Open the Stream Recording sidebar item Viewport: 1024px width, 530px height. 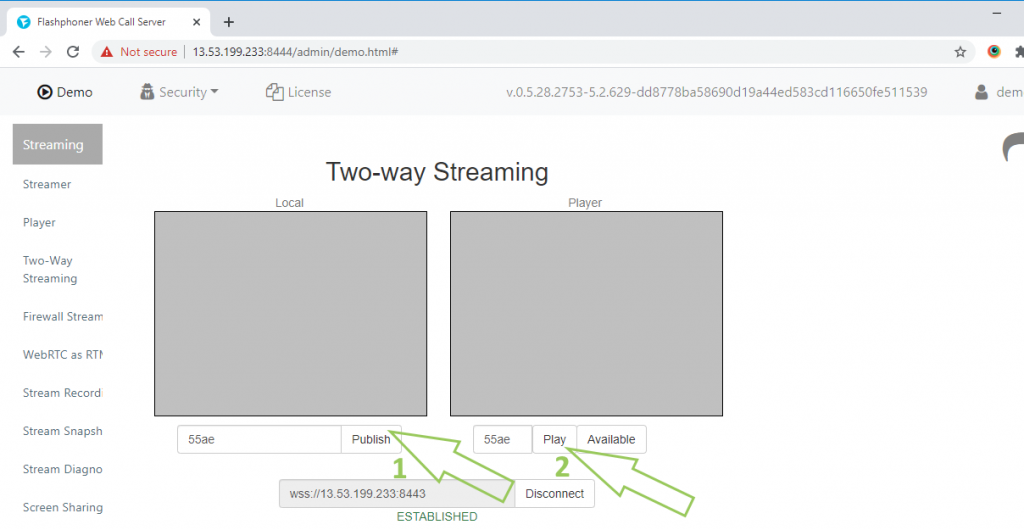(63, 393)
